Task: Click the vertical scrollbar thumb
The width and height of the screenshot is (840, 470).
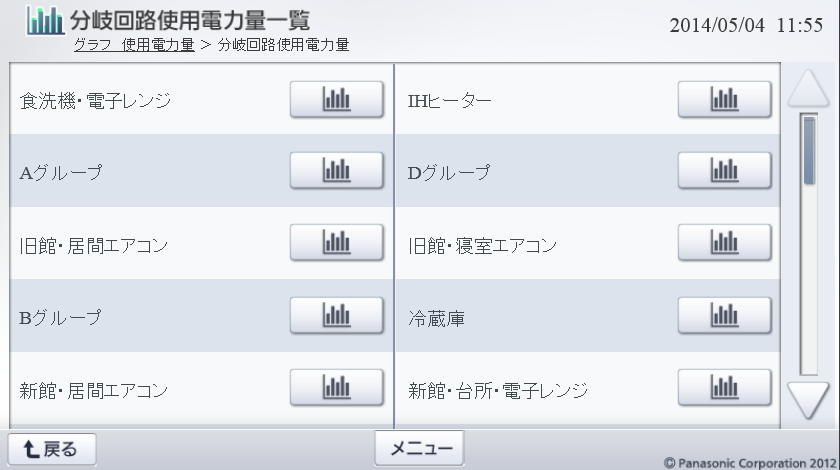Action: click(x=809, y=150)
